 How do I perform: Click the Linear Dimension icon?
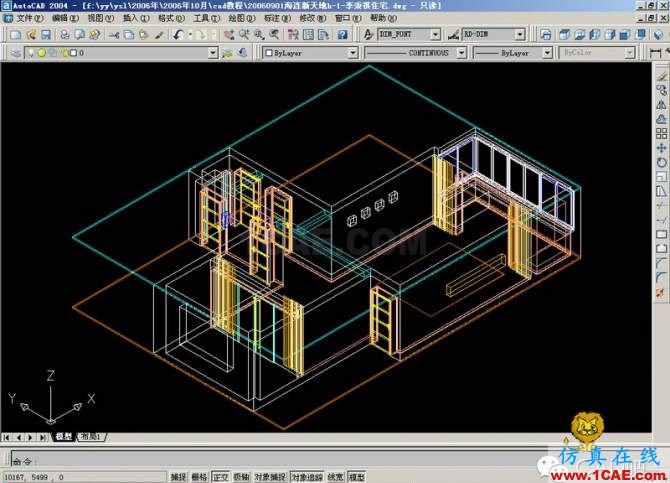[656, 53]
